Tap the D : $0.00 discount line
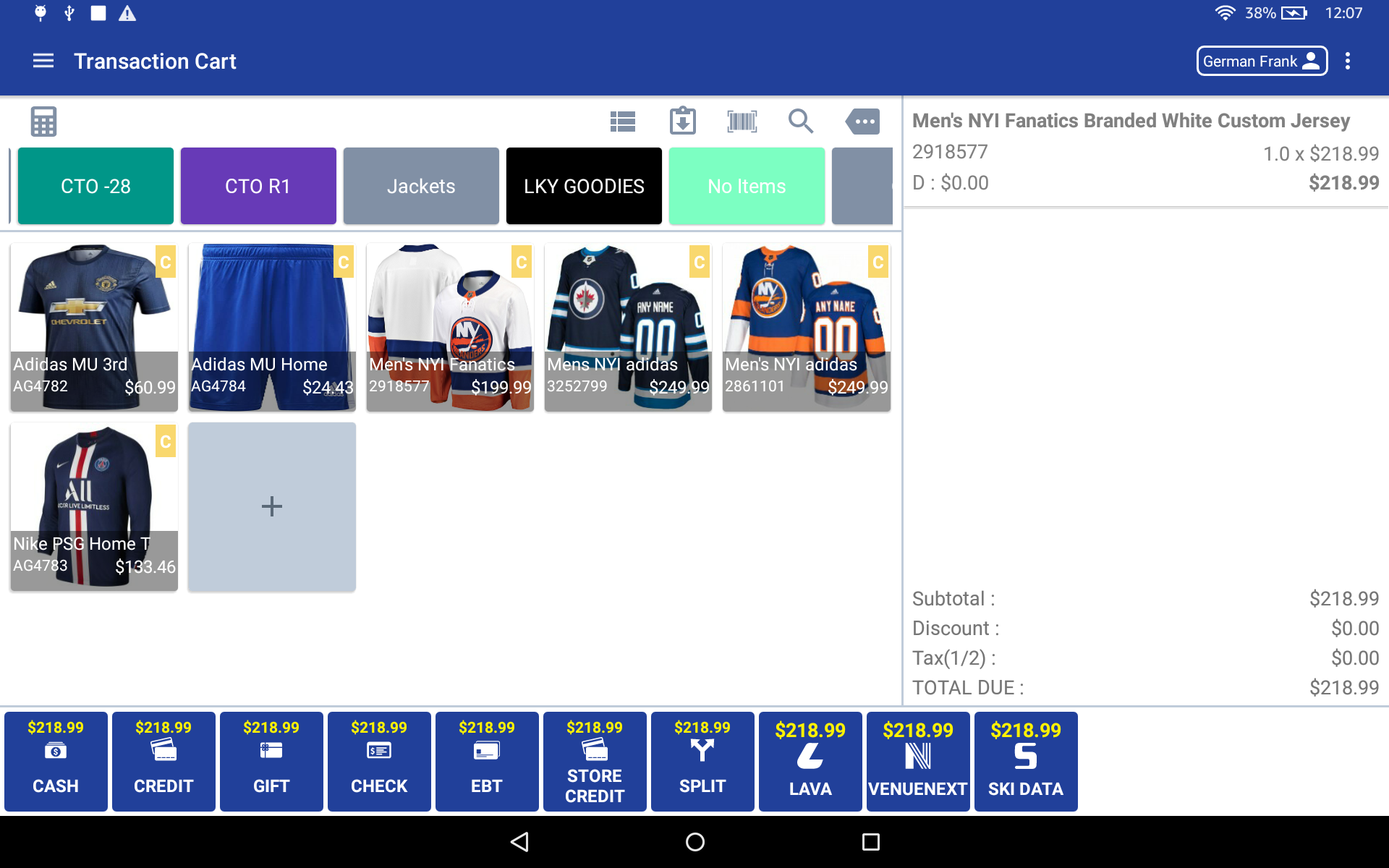Screen dimensions: 1389x868 click(x=951, y=183)
